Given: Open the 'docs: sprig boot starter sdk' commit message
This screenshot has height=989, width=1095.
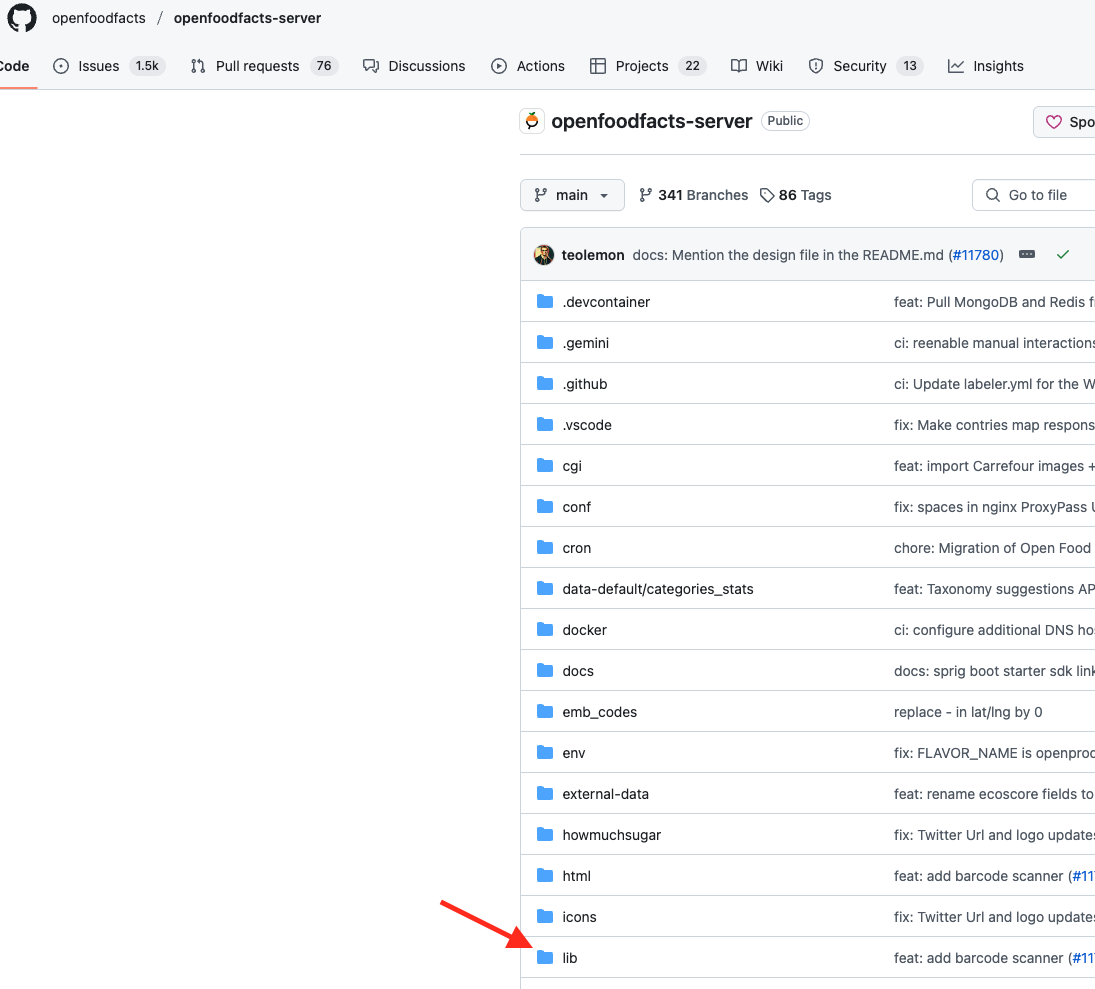Looking at the screenshot, I should (x=994, y=671).
